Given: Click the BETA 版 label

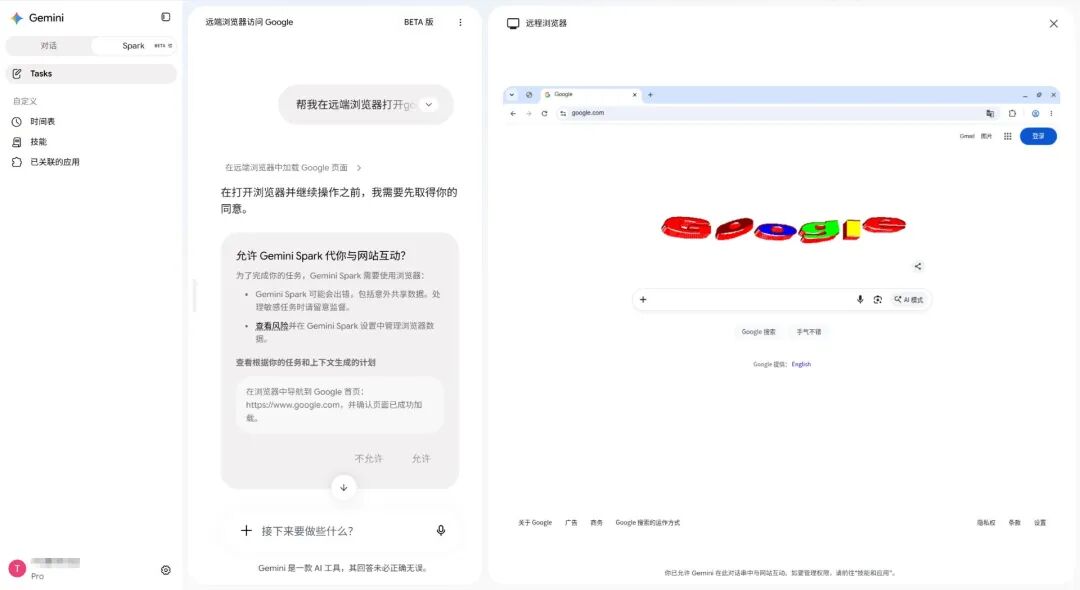Looking at the screenshot, I should point(418,22).
